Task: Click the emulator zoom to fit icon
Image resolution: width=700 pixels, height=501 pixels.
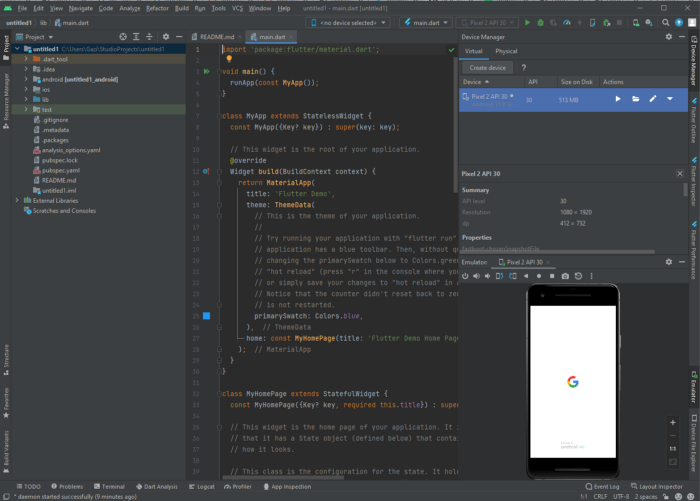Action: pyautogui.click(x=673, y=462)
